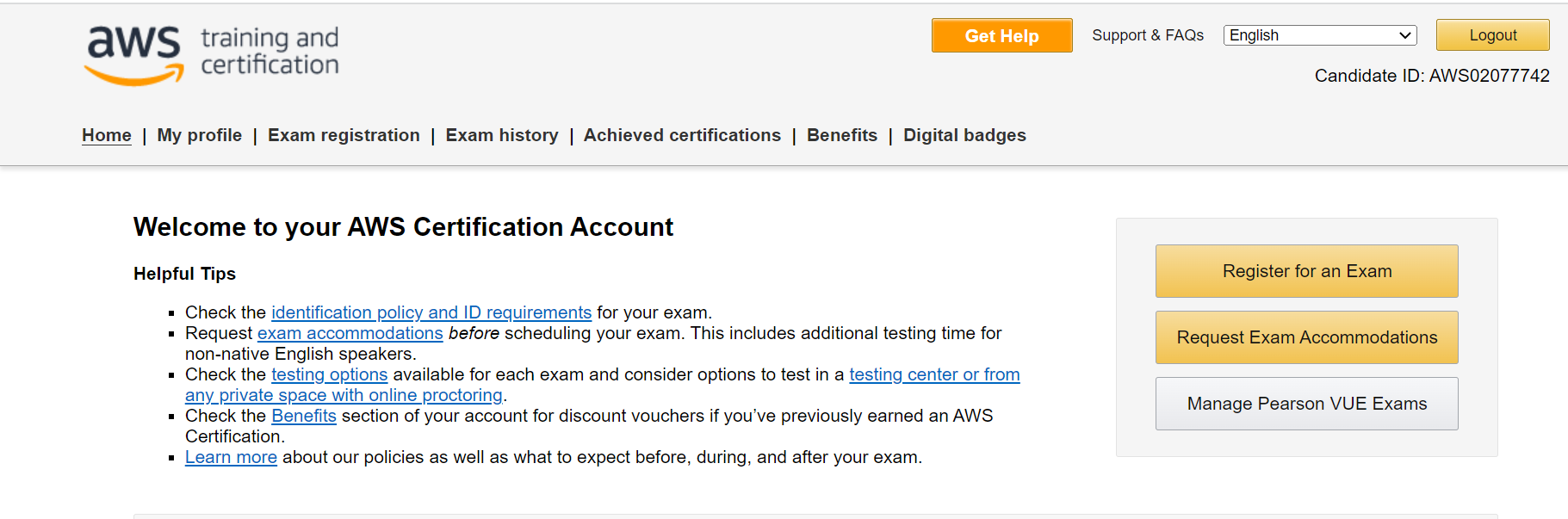
Task: Open Digital badges menu item
Action: [x=964, y=135]
